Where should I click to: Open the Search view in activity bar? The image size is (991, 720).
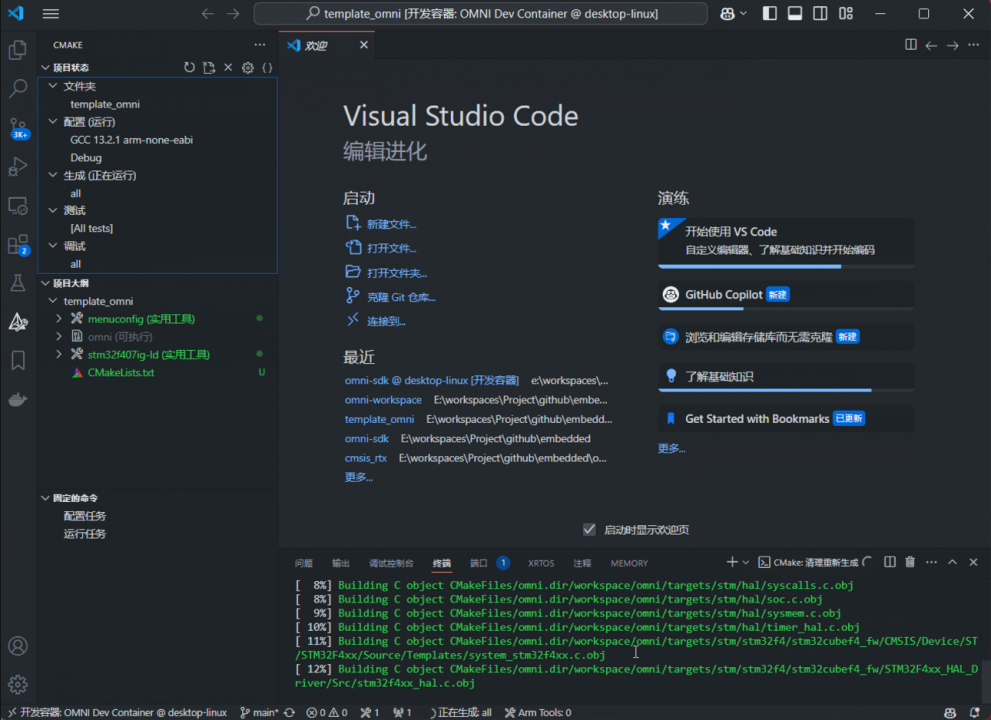(x=18, y=88)
